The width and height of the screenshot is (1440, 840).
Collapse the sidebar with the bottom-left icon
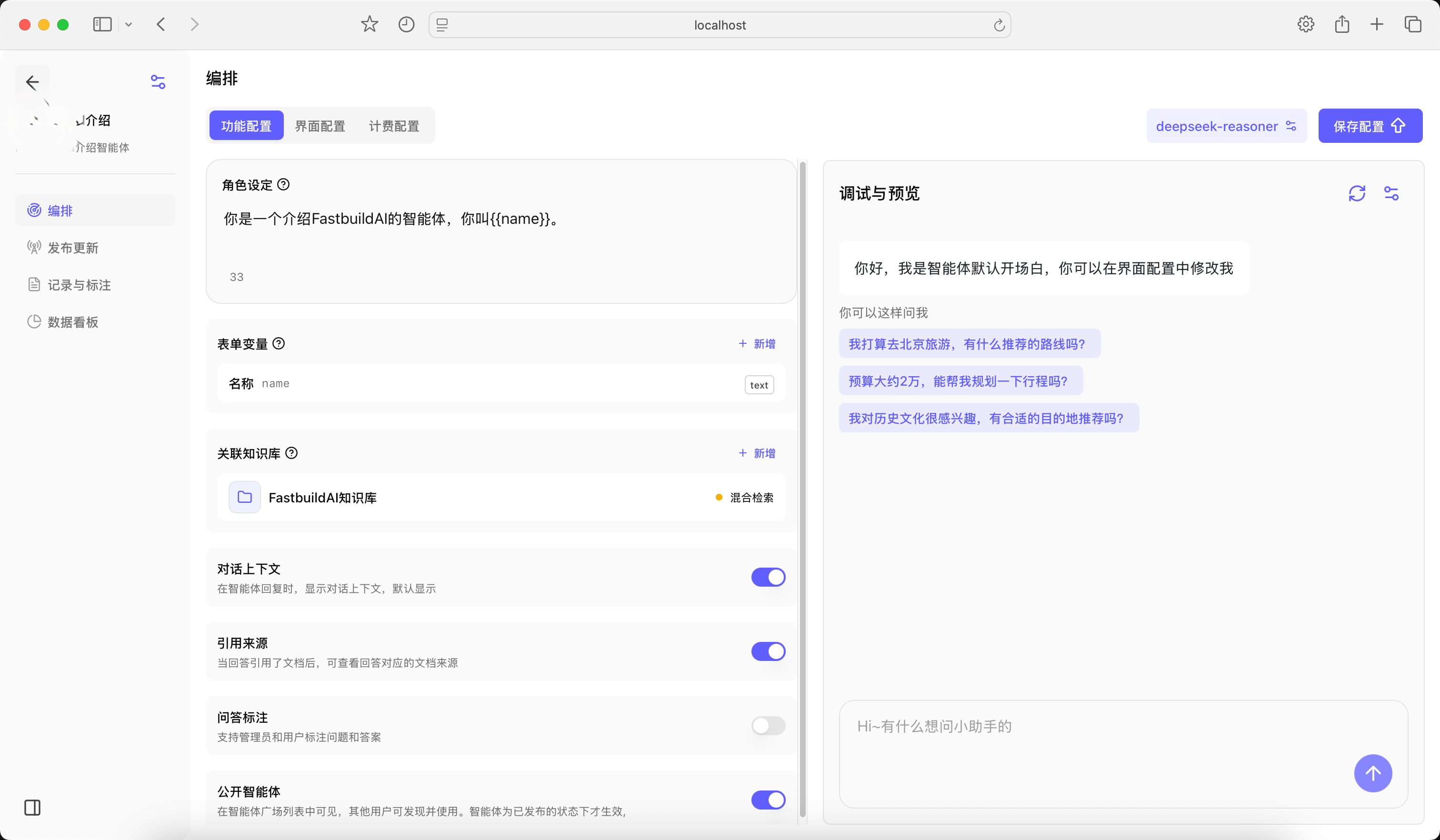point(32,808)
